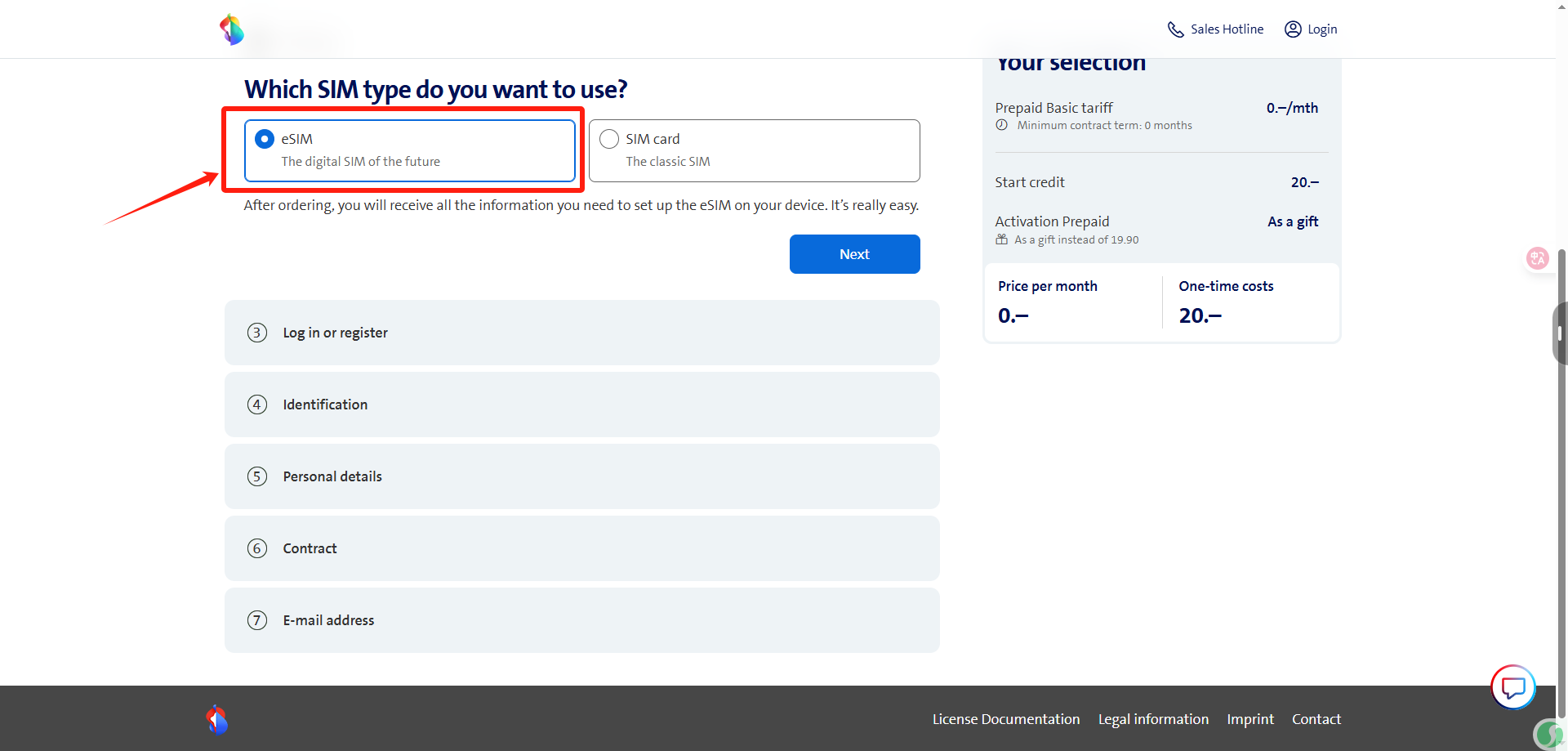The image size is (1568, 751).
Task: Click the minimum contract term info icon
Action: coord(1001,125)
